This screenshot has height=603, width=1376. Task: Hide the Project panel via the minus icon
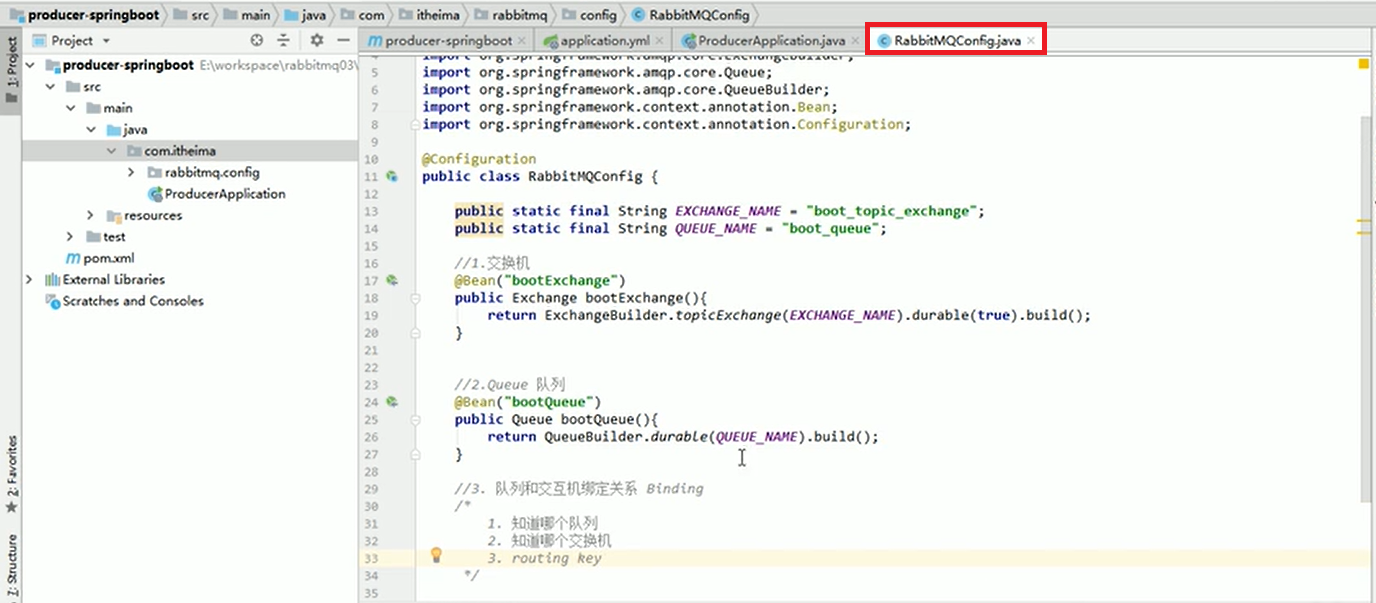pos(344,40)
